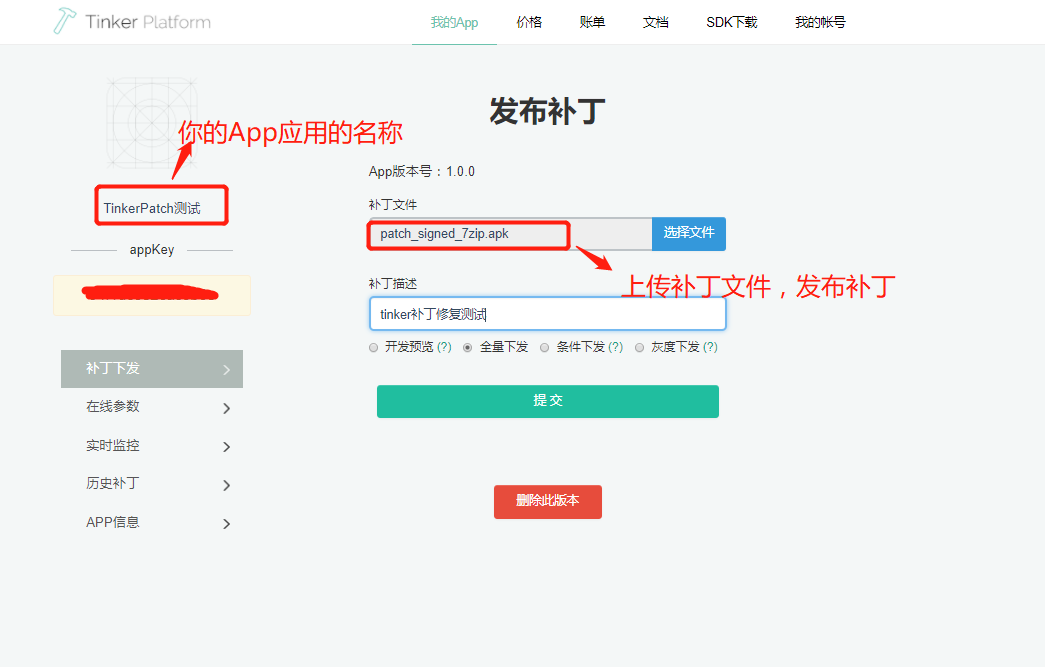Open the 账单 menu item
The width and height of the screenshot is (1045, 667).
[592, 22]
